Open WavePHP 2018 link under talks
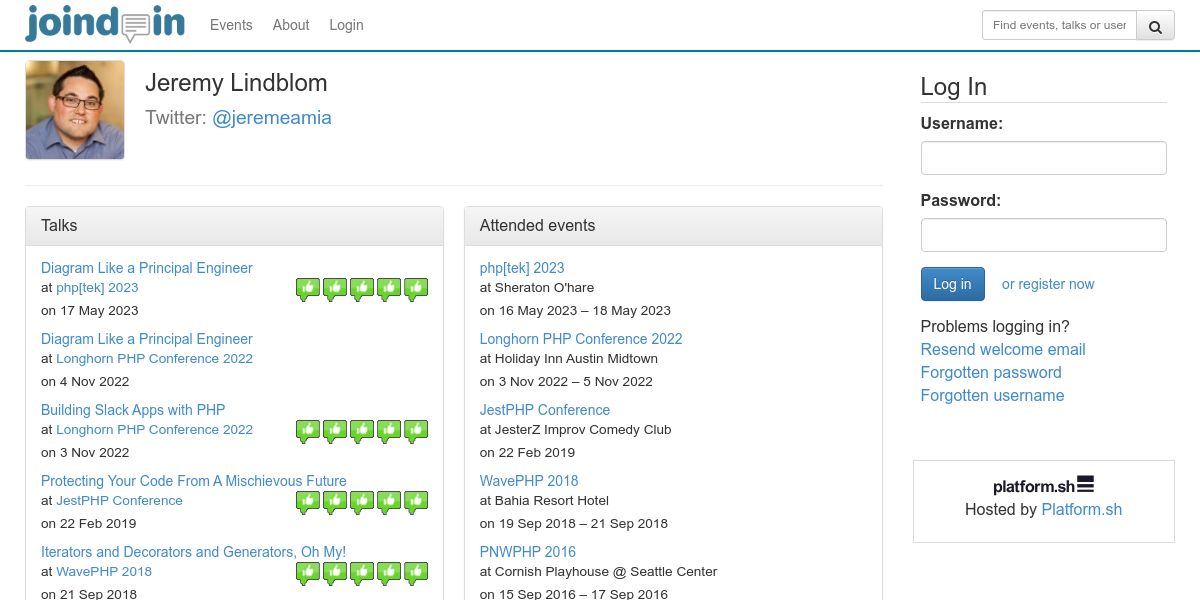This screenshot has width=1200, height=600. 104,571
